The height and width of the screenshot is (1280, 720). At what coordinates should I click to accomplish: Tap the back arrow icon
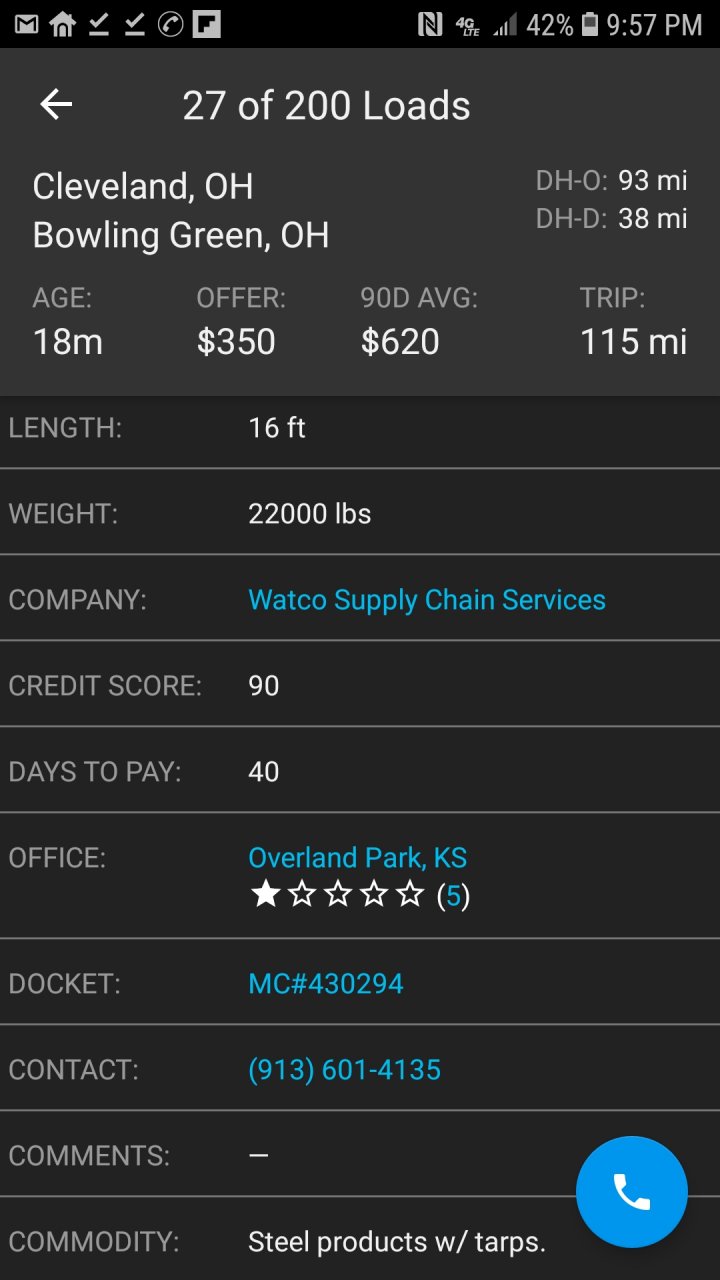(56, 105)
